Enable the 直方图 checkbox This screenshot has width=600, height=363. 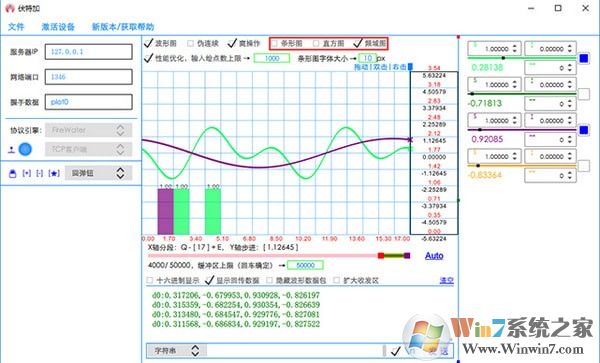pos(316,44)
